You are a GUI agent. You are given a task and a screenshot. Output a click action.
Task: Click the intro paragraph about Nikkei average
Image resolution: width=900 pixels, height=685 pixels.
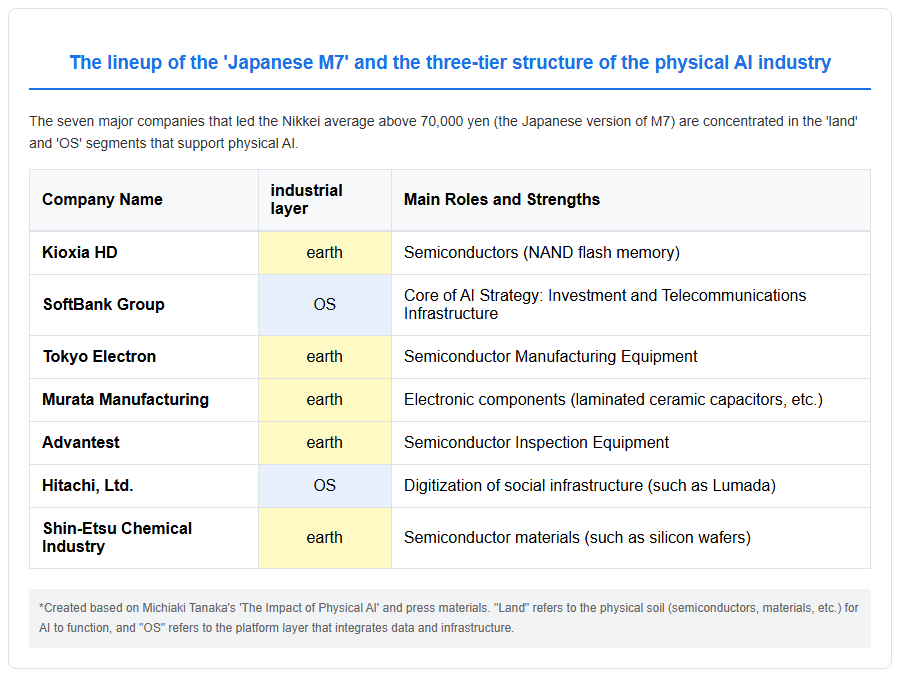[x=443, y=132]
